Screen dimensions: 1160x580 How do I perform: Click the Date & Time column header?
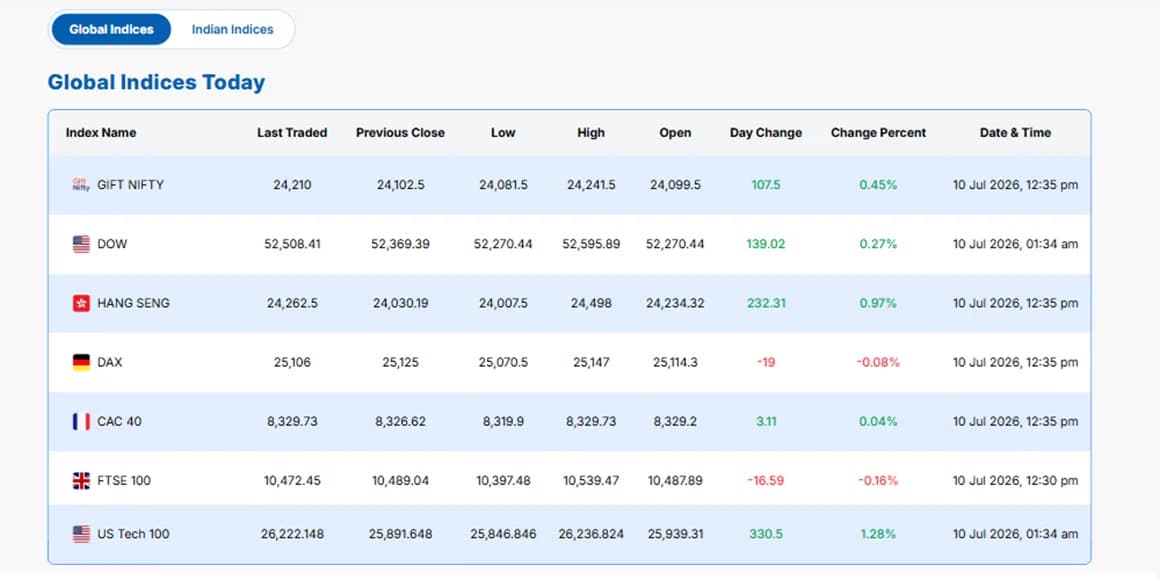[1015, 133]
